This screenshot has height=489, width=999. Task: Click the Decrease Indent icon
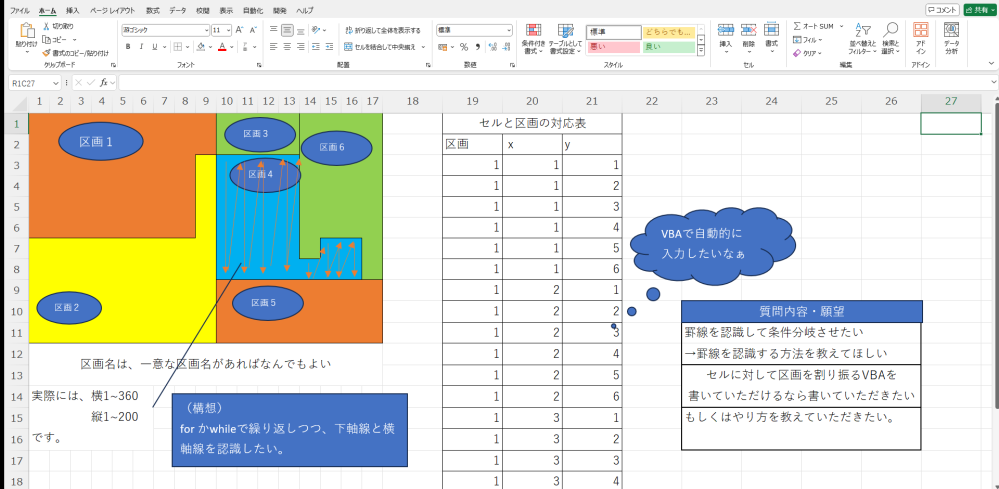pyautogui.click(x=315, y=46)
